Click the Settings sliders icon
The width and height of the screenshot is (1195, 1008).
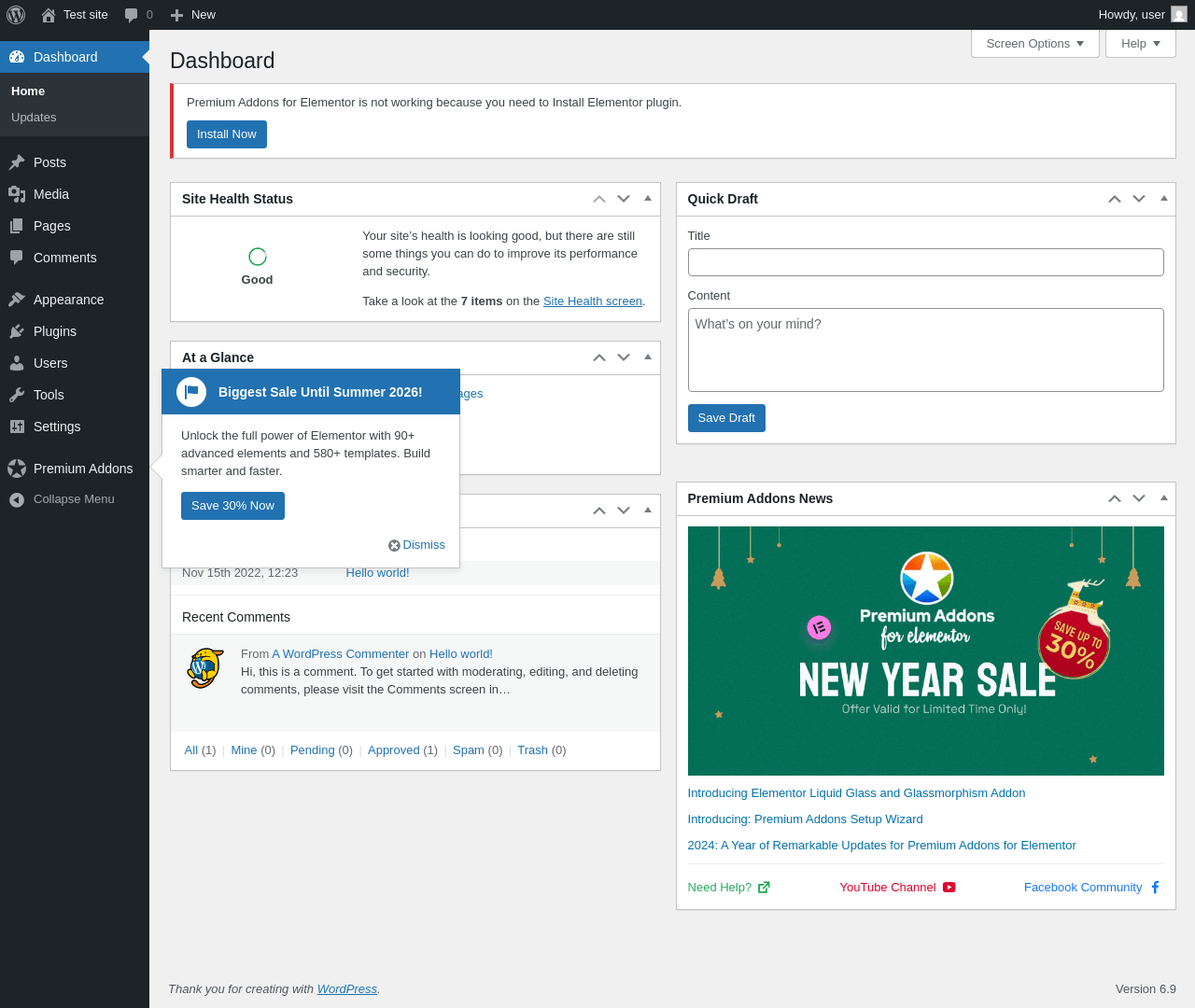pyautogui.click(x=17, y=427)
